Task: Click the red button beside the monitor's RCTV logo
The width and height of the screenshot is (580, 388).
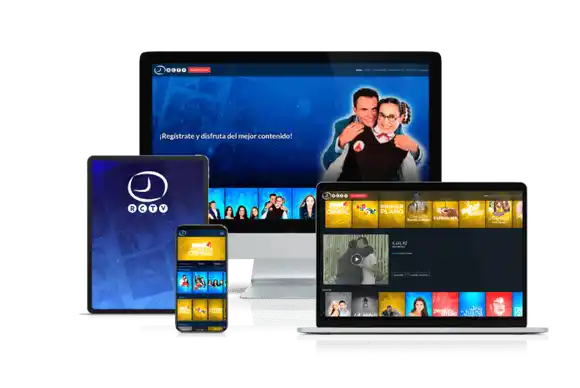Action: pyautogui.click(x=199, y=70)
